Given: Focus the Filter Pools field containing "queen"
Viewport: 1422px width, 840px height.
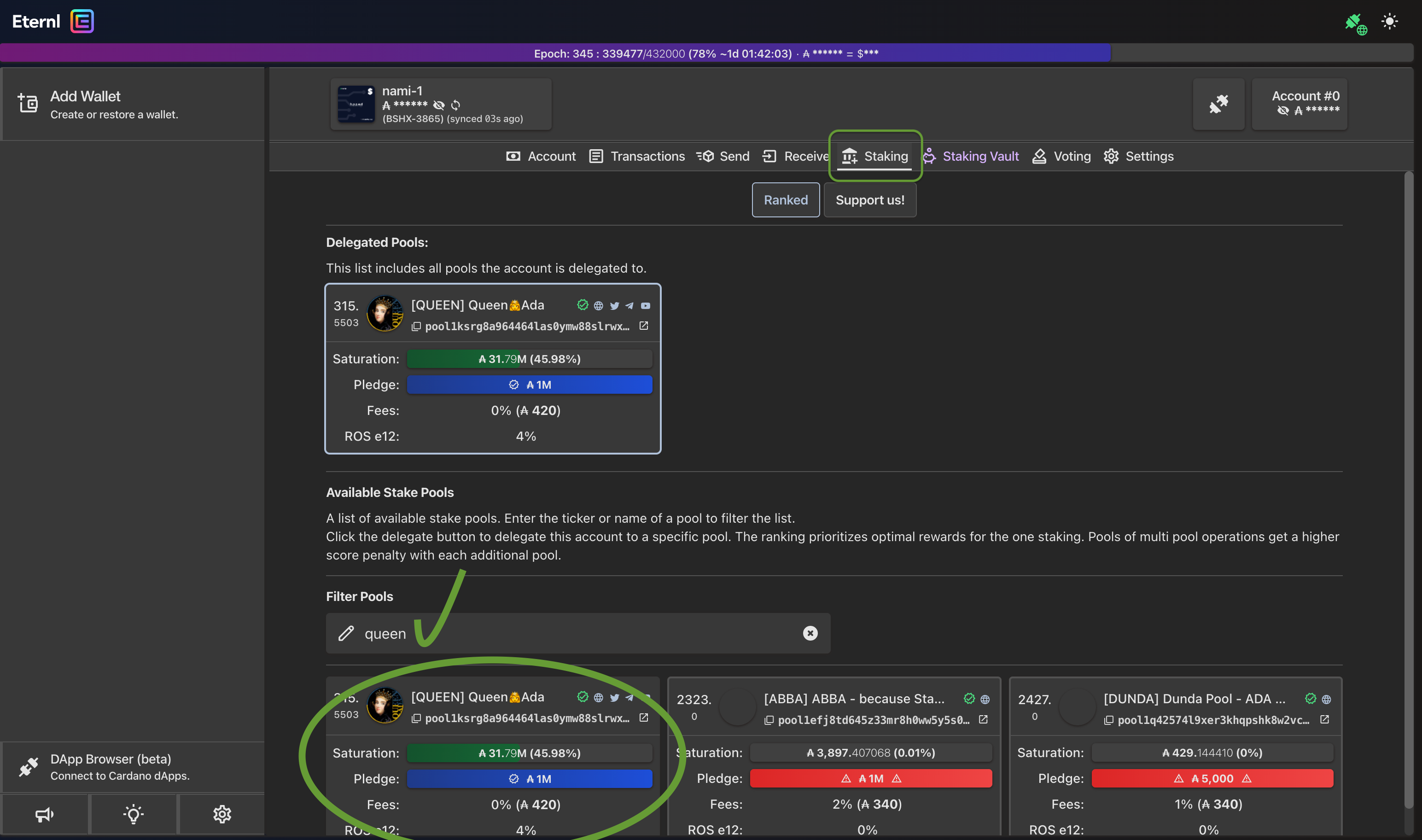Looking at the screenshot, I should pos(578,633).
